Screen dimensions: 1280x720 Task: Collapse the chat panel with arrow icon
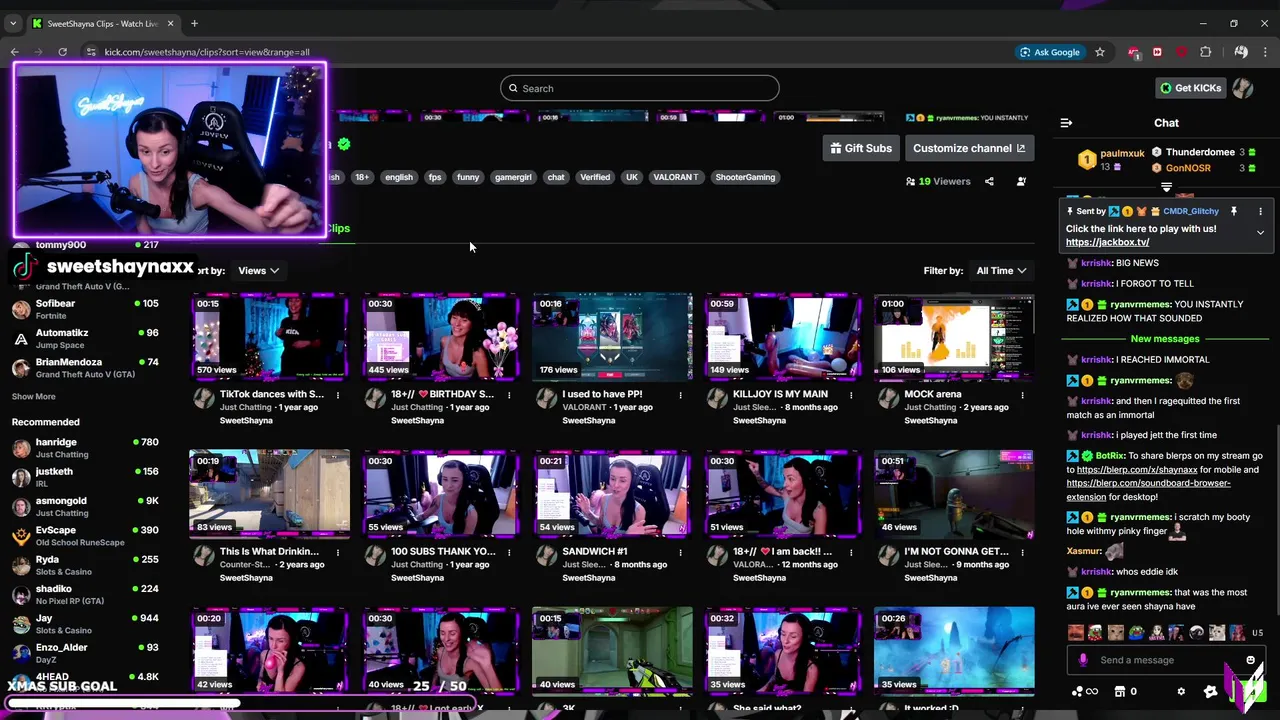1066,123
